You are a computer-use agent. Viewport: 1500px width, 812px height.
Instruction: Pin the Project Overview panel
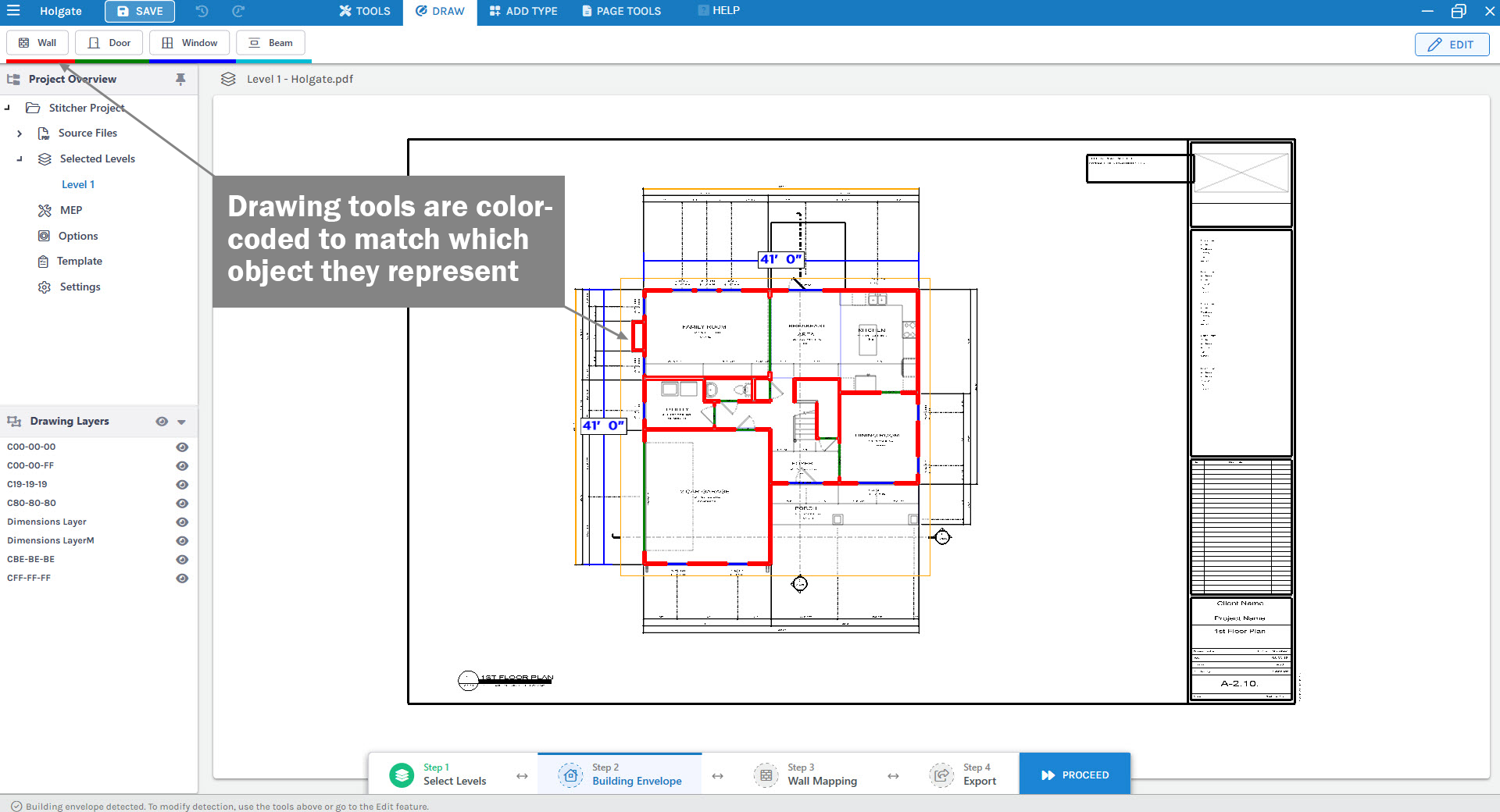click(x=180, y=79)
